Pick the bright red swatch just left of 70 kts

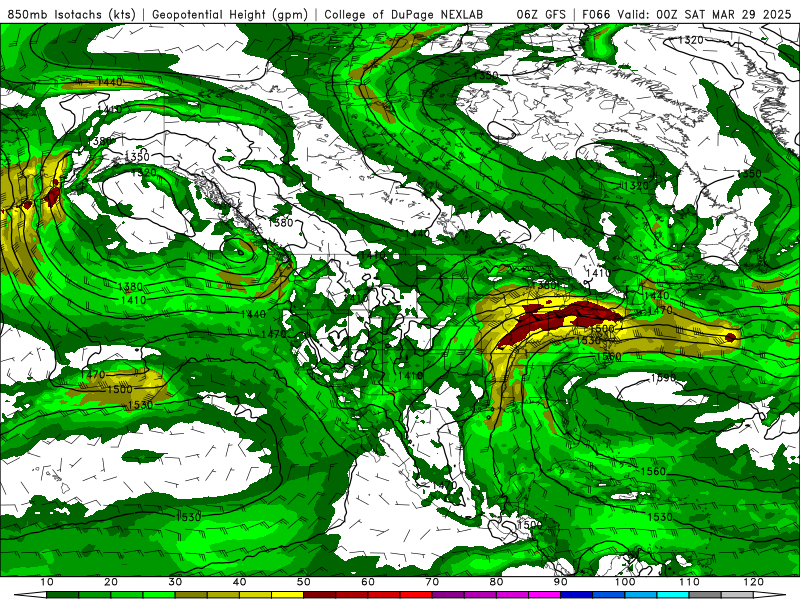pyautogui.click(x=416, y=595)
